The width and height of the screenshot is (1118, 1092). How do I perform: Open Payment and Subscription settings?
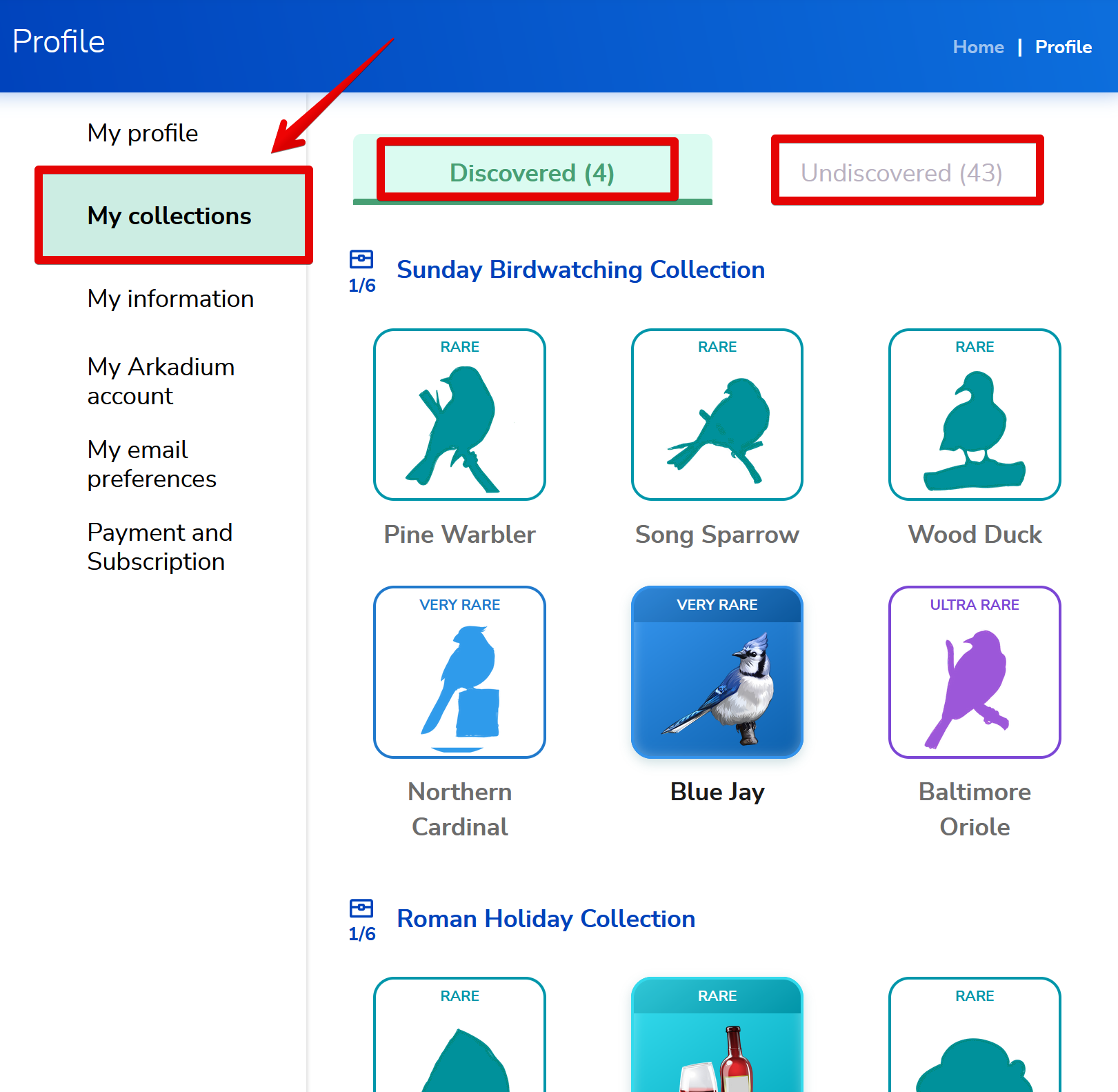coord(159,547)
